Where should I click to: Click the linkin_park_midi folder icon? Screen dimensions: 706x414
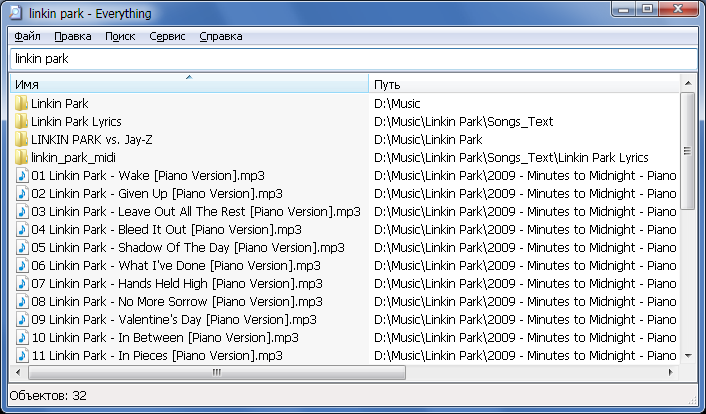[x=21, y=157]
